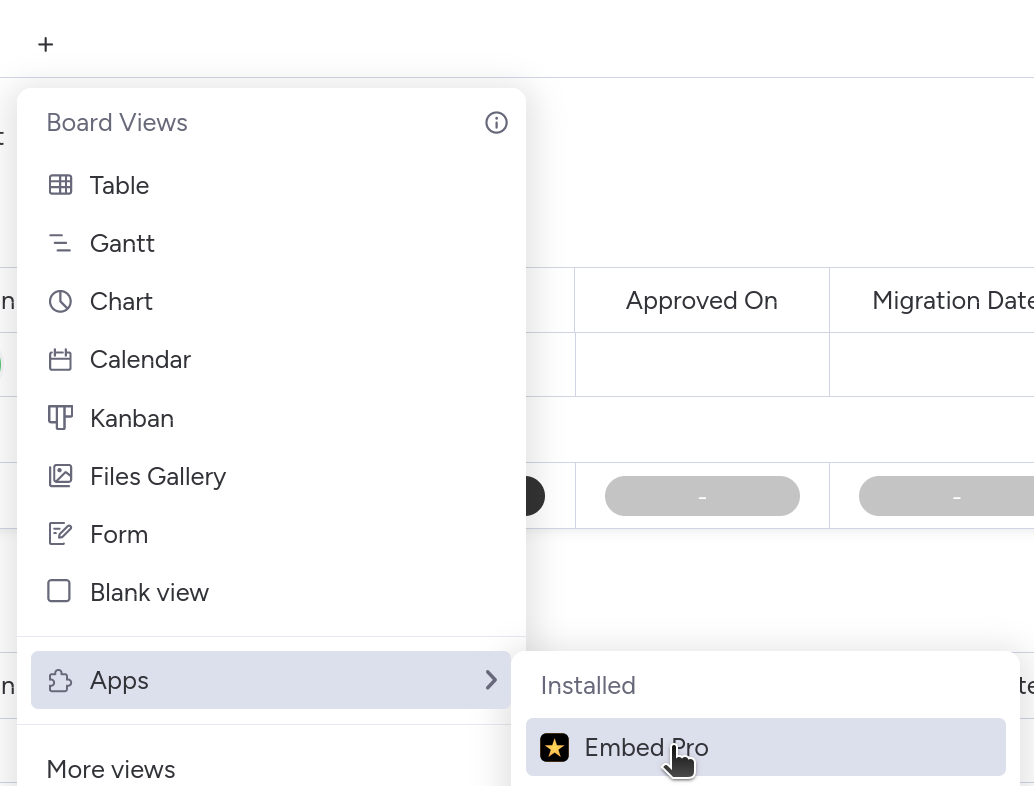Choose Embed Pro from installed apps
The width and height of the screenshot is (1034, 786).
tap(646, 747)
